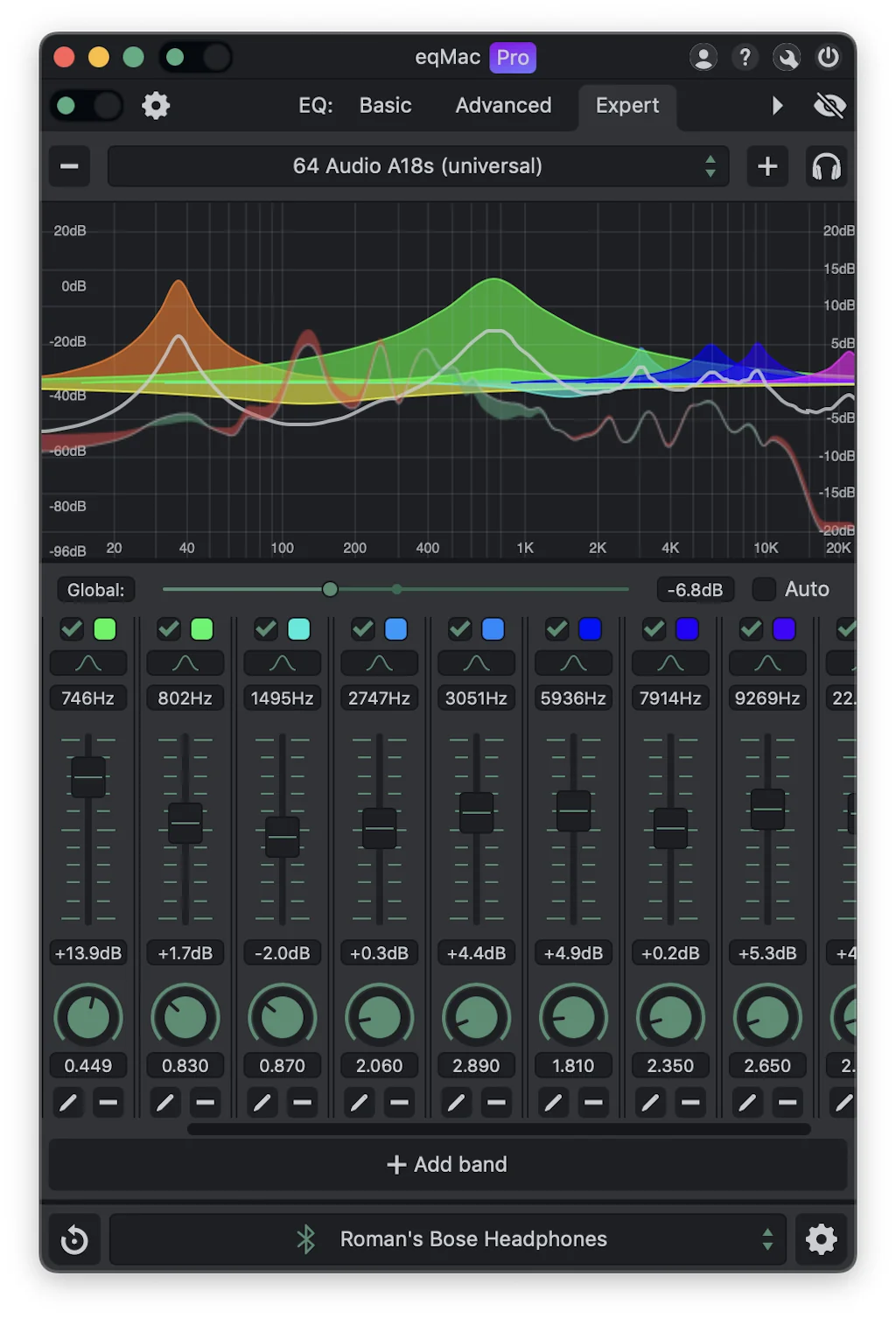Viewport: 896px width, 1319px height.
Task: Enable the Auto checkbox next to the global slider
Action: 763,589
